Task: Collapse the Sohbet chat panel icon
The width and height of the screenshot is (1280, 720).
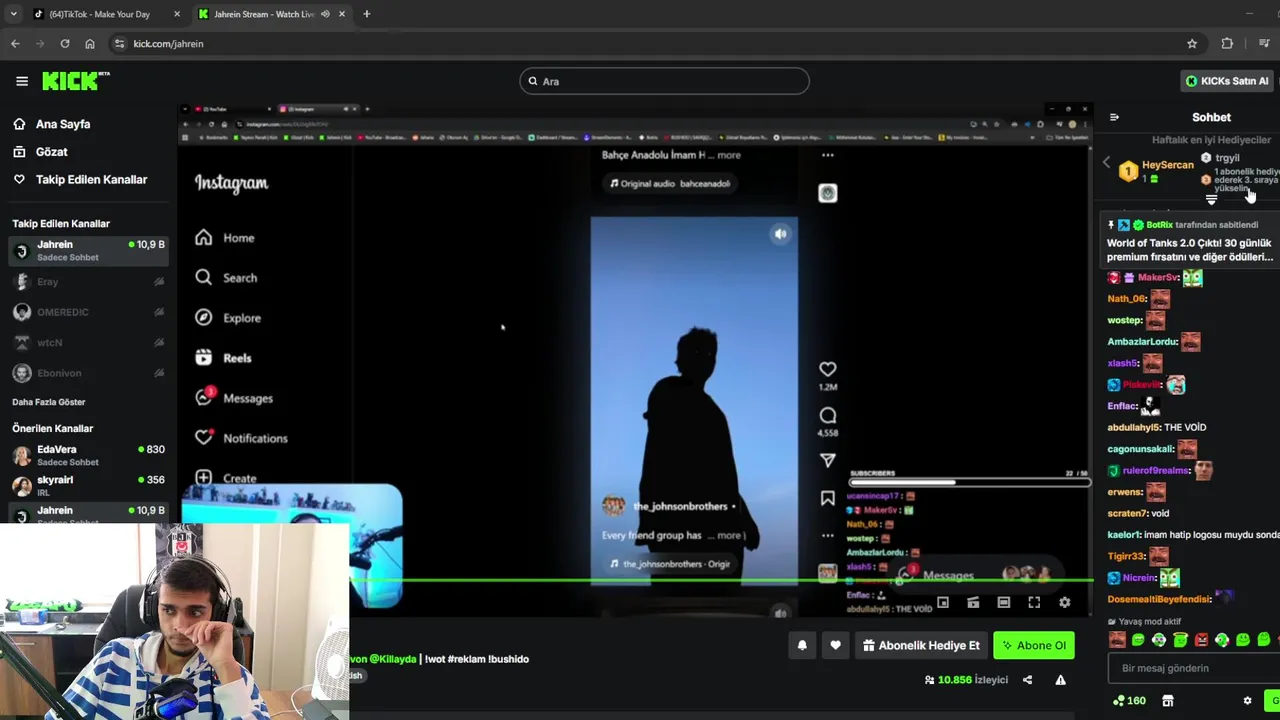Action: coord(1114,117)
